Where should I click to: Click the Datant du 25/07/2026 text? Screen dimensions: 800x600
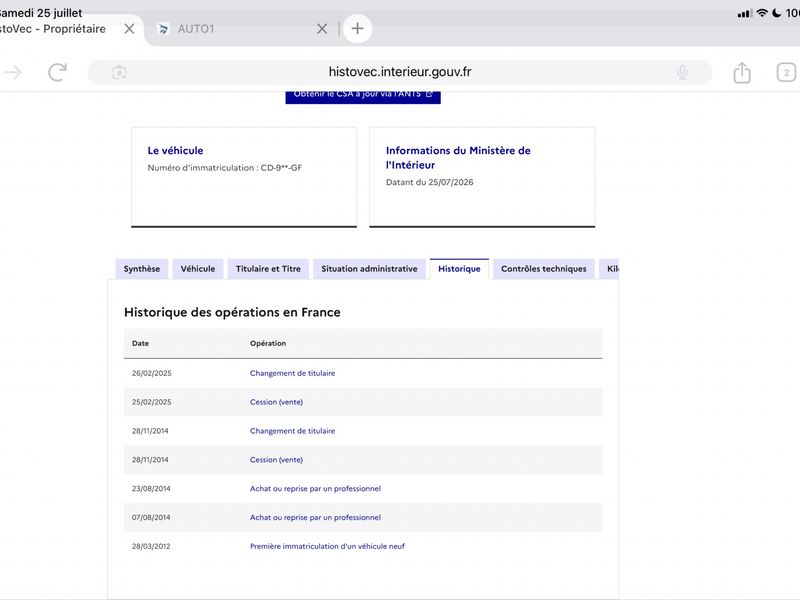point(430,182)
